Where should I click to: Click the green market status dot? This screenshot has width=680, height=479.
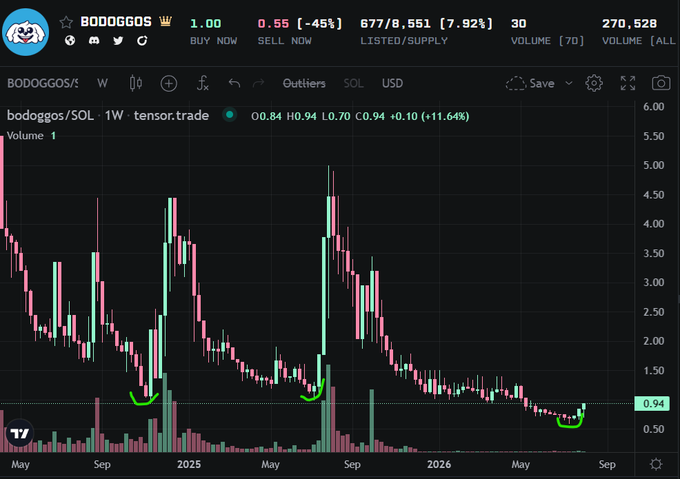pyautogui.click(x=229, y=115)
